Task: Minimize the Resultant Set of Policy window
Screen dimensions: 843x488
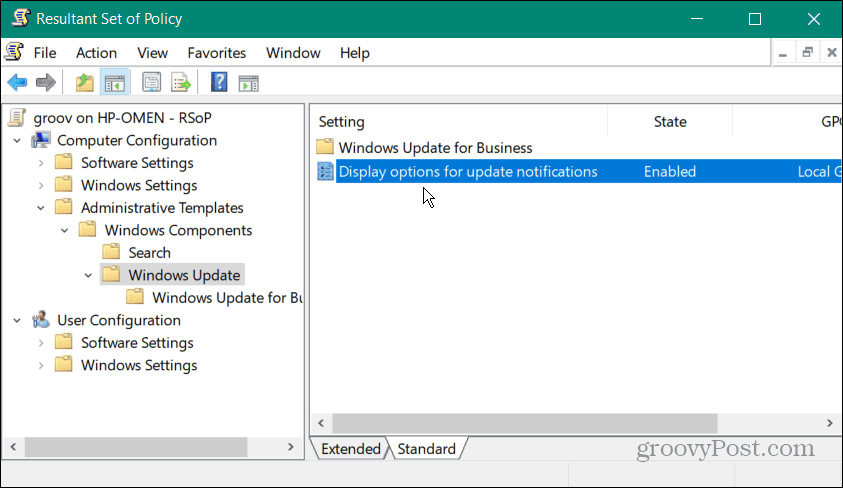Action: coord(697,19)
